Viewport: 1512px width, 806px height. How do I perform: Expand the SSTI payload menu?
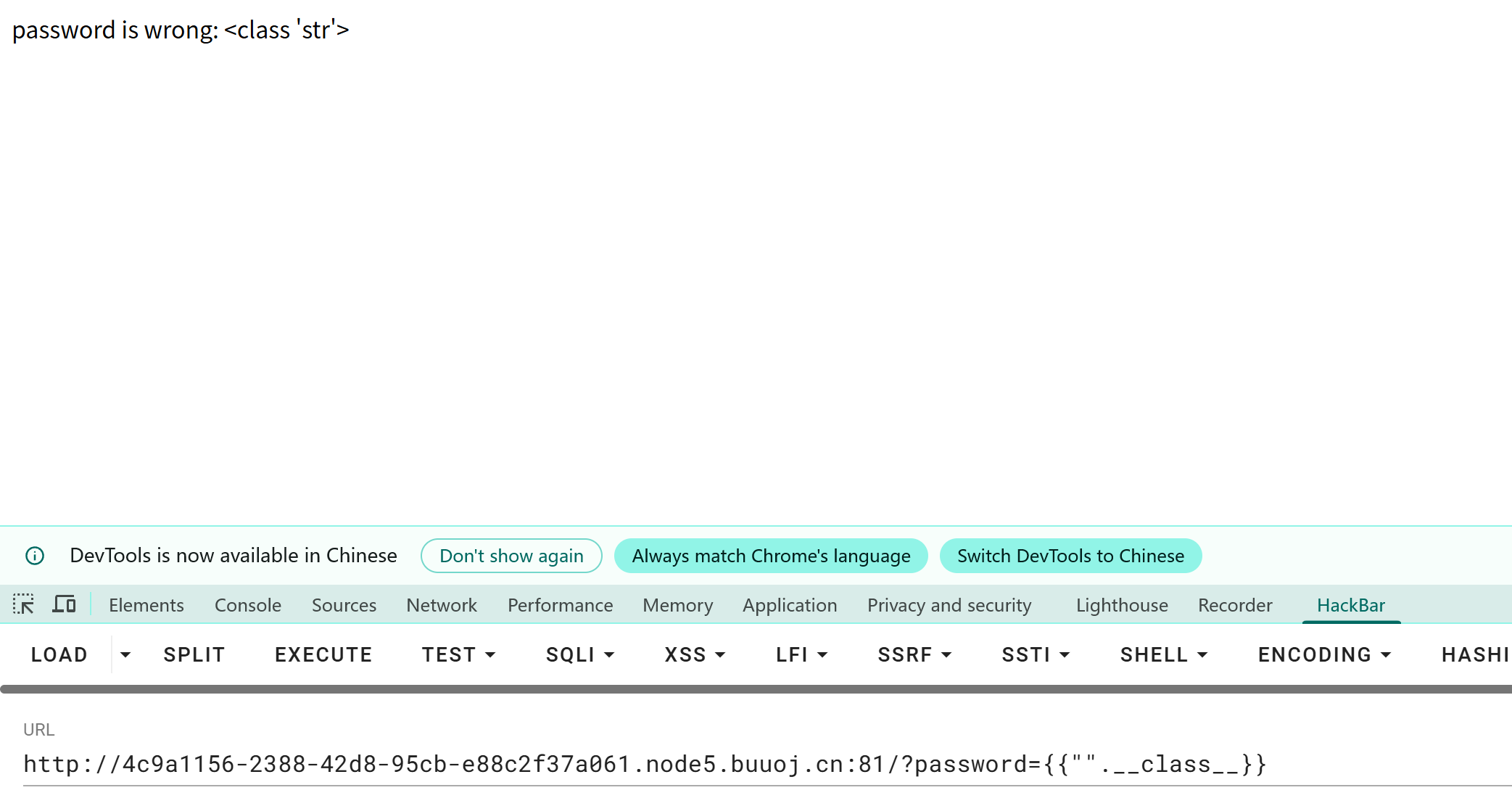[x=1036, y=654]
